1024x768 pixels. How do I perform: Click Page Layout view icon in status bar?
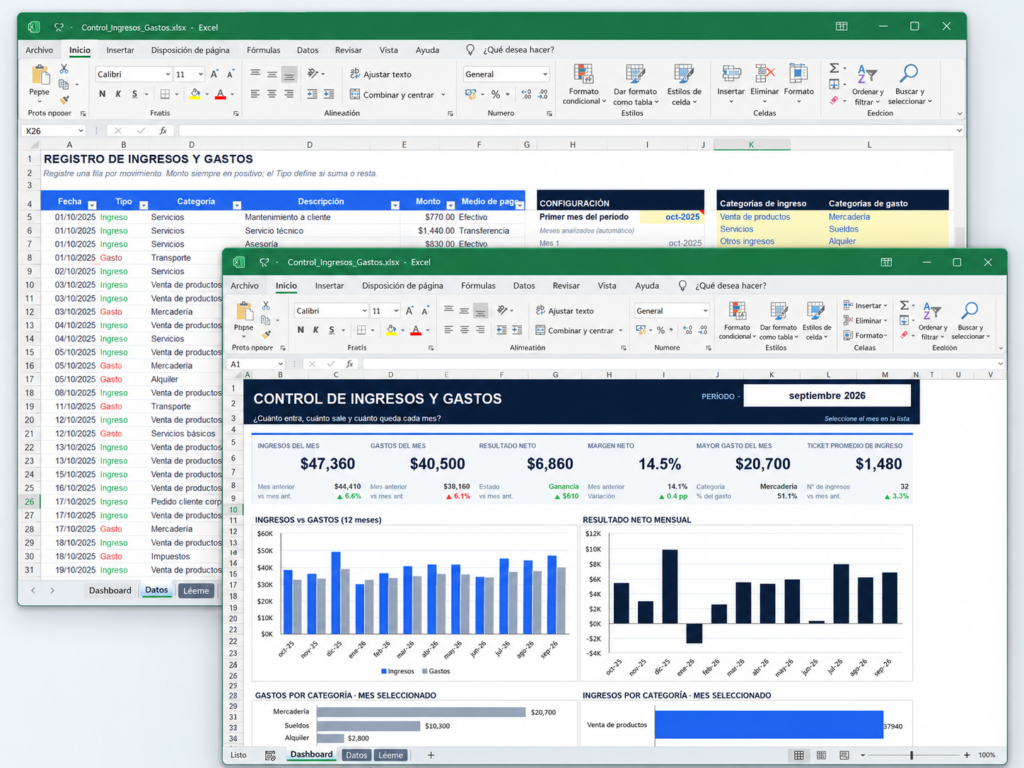[x=822, y=755]
